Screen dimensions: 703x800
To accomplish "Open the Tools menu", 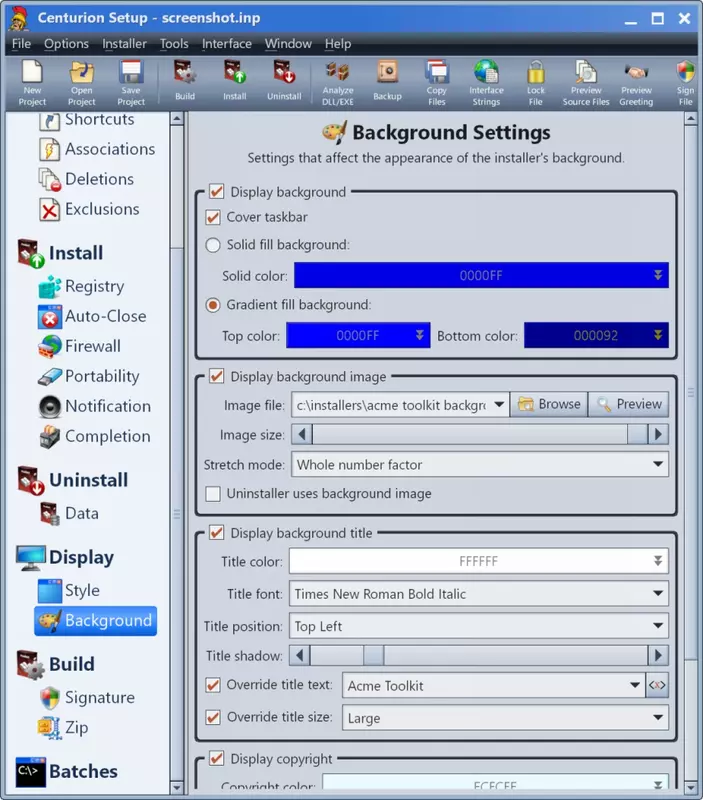I will [174, 44].
